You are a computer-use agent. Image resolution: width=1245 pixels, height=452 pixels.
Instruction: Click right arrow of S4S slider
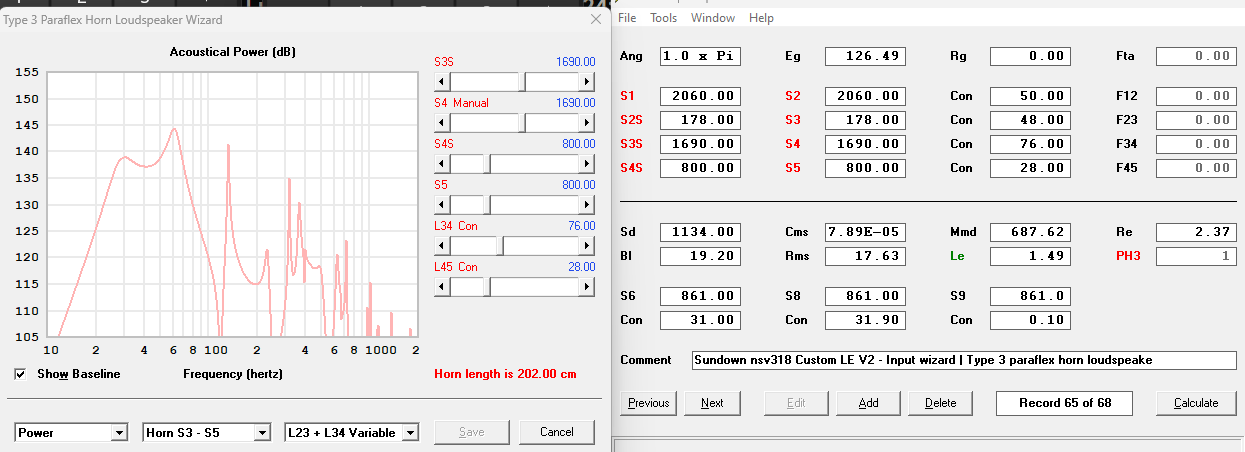pyautogui.click(x=587, y=163)
